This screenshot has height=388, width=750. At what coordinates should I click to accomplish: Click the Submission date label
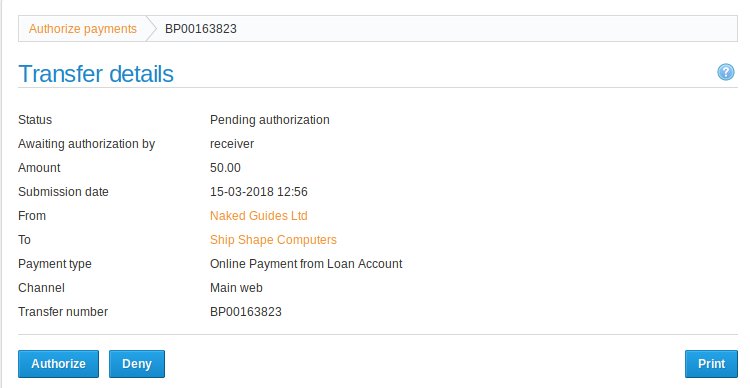63,192
